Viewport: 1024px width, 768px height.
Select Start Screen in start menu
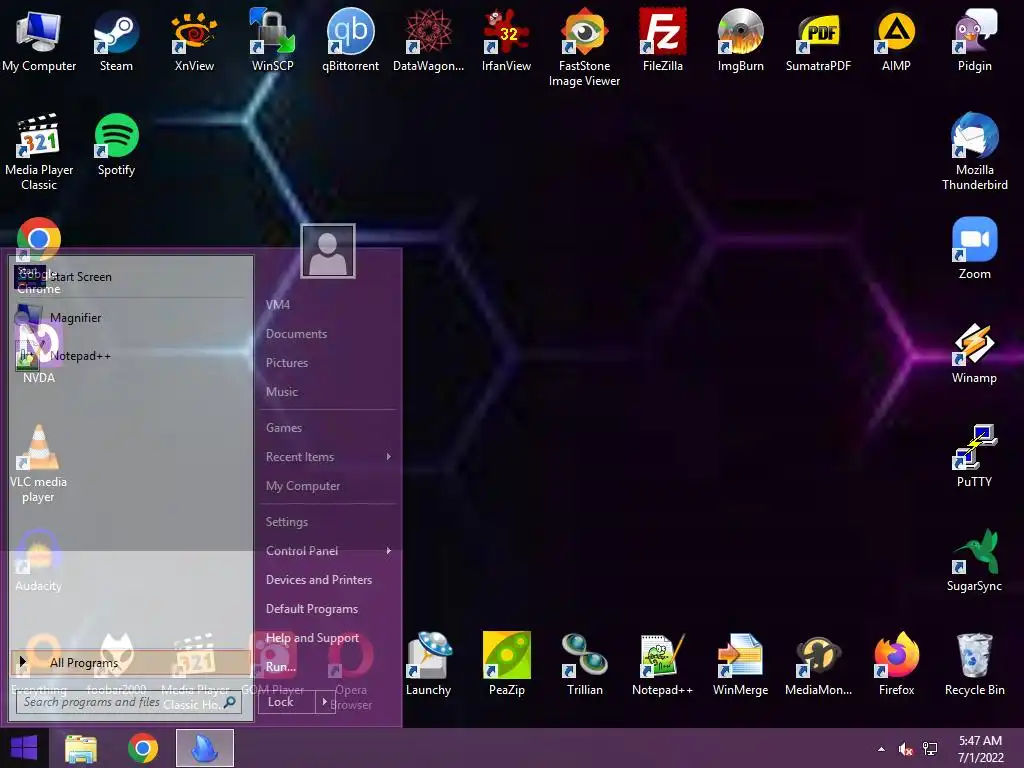point(131,277)
